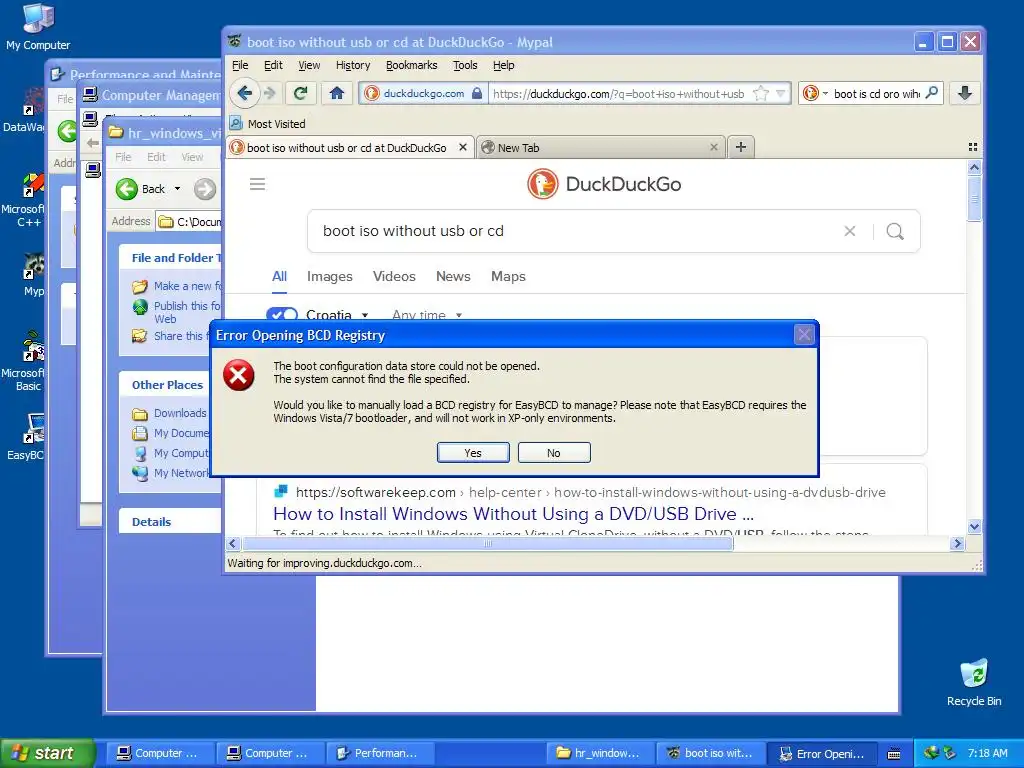1024x768 pixels.
Task: Select the EasyBCD desktop shortcut
Action: (x=26, y=436)
